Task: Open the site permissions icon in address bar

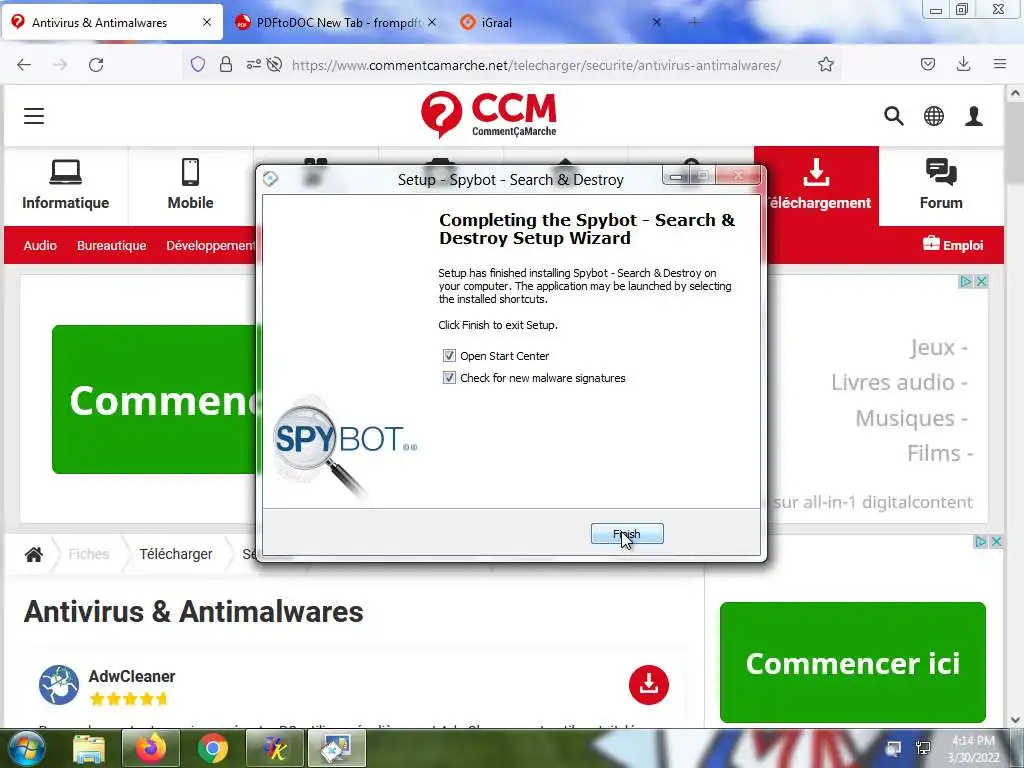Action: (253, 65)
